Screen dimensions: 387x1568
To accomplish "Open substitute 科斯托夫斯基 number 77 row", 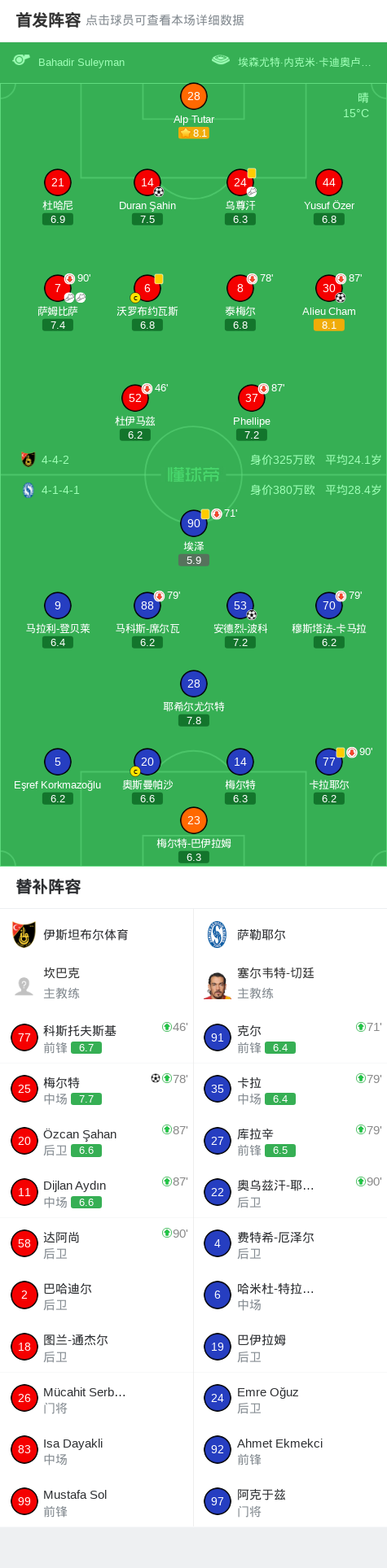I will [97, 1037].
